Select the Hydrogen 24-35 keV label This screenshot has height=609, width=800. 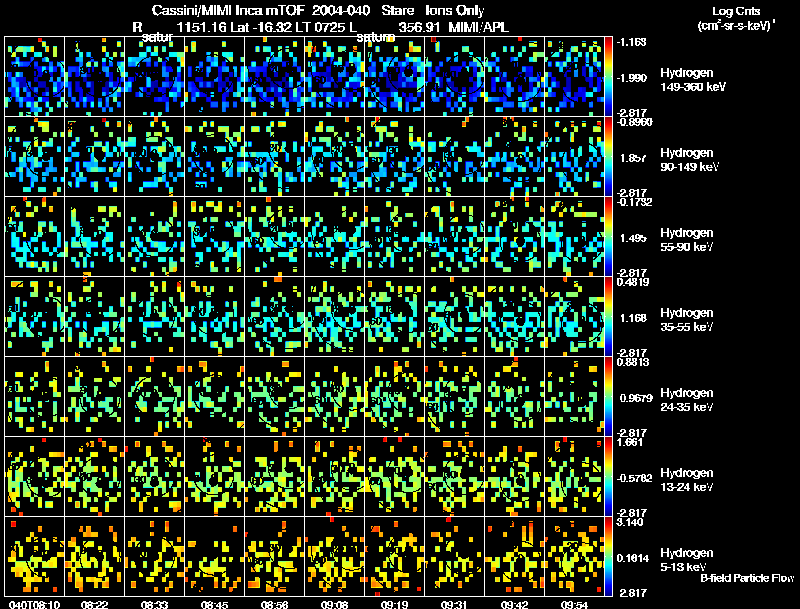687,399
